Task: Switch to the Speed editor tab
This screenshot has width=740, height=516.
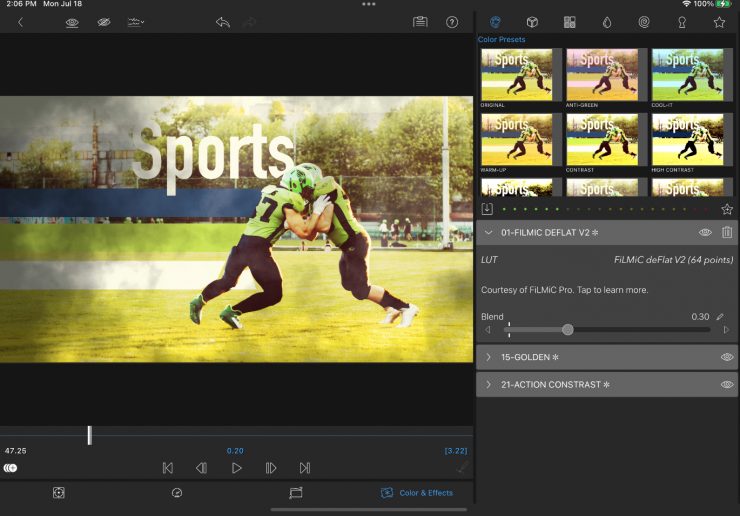Action: click(177, 493)
